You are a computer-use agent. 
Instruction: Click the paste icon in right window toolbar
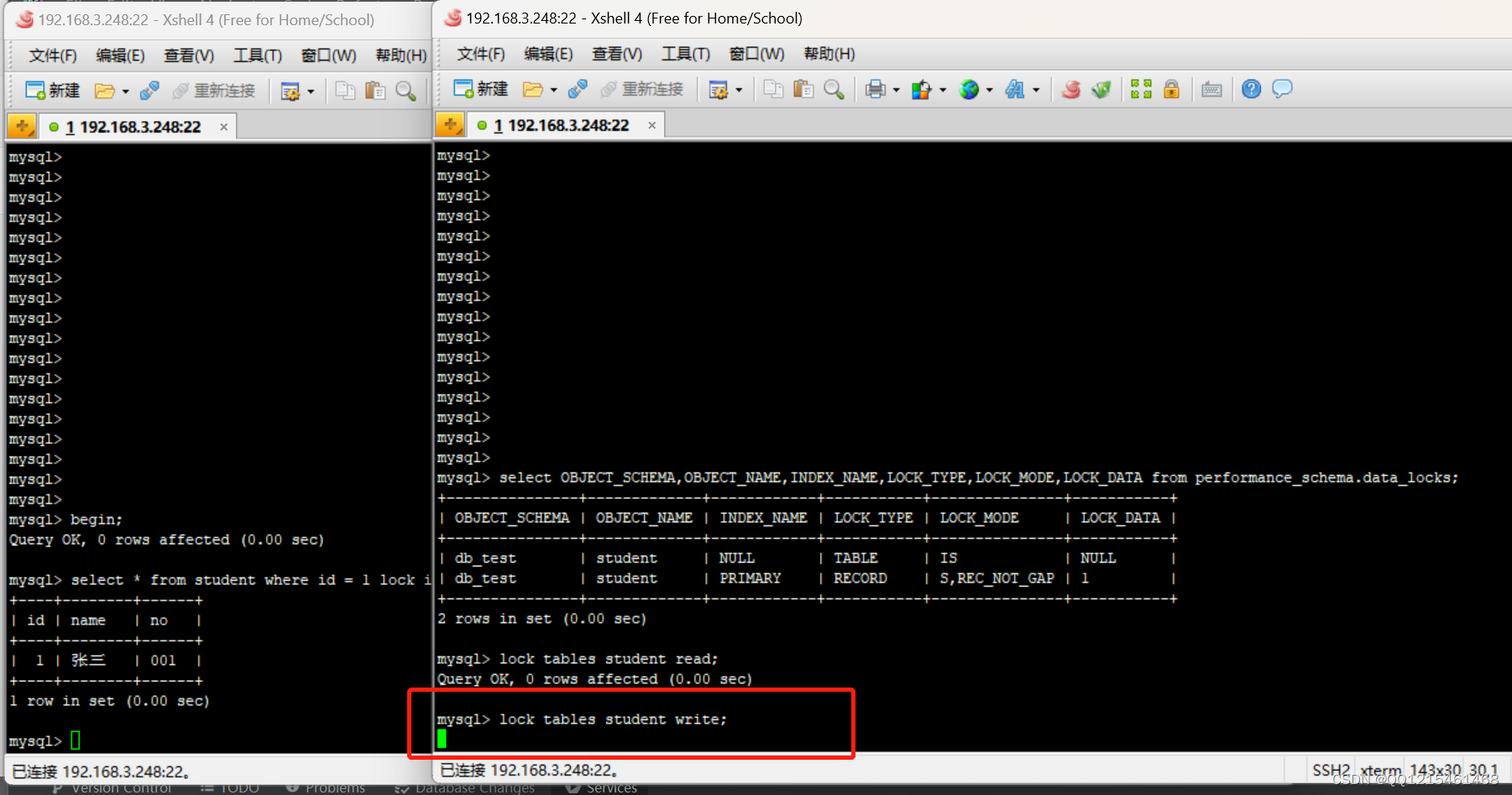[803, 89]
